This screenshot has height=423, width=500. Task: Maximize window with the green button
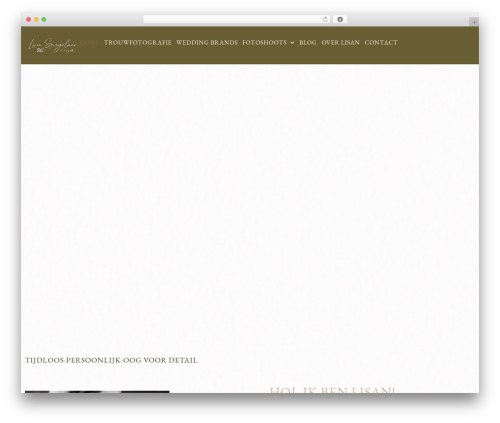pos(44,20)
